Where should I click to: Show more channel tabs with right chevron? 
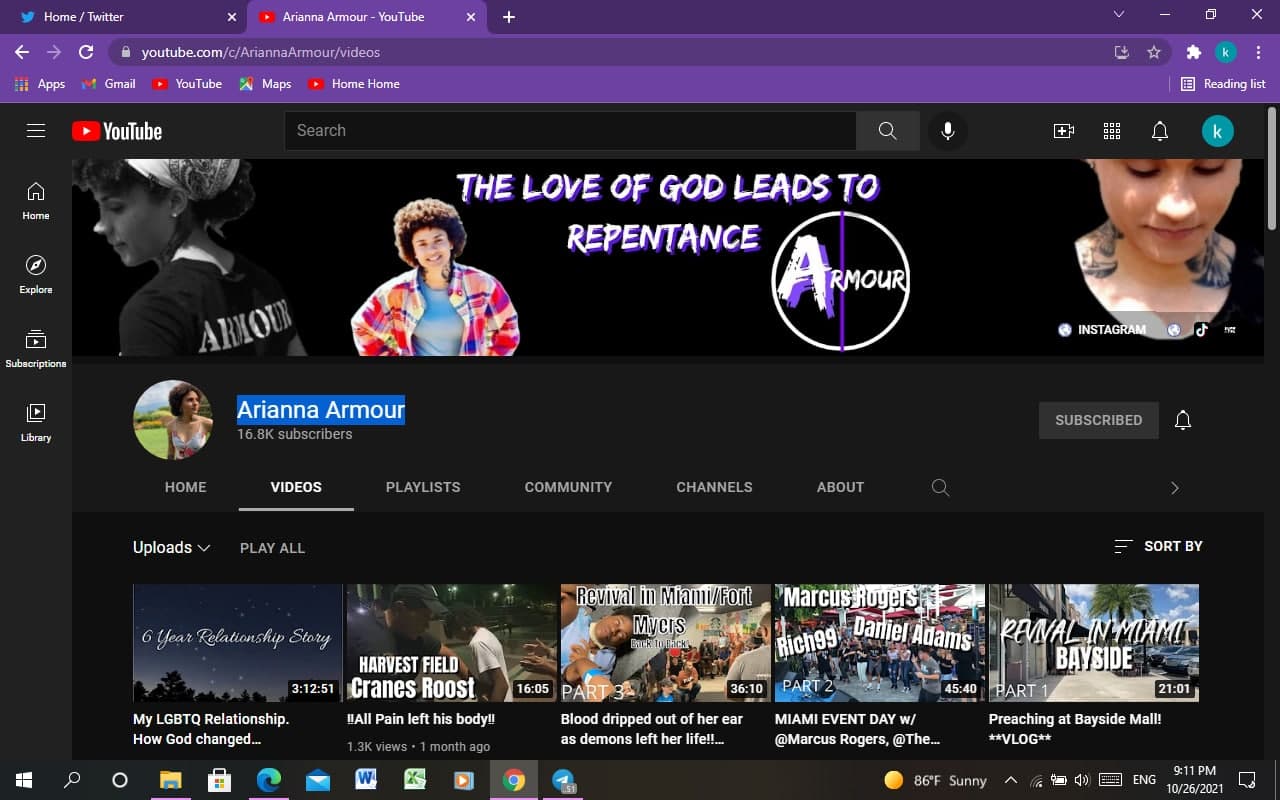1175,488
